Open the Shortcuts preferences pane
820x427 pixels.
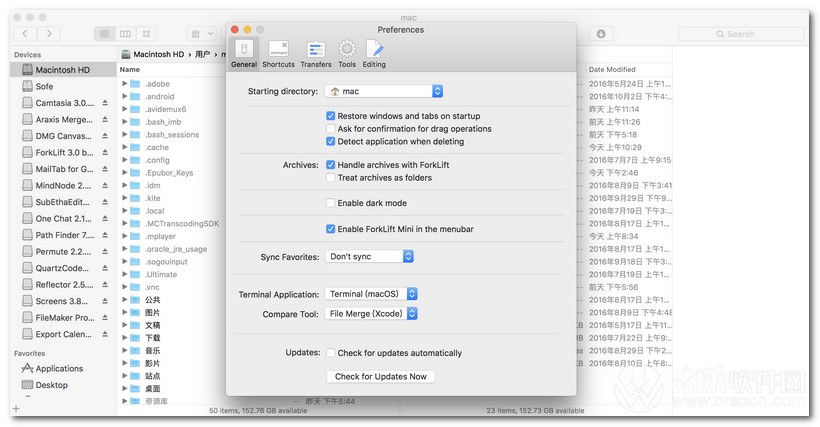278,53
